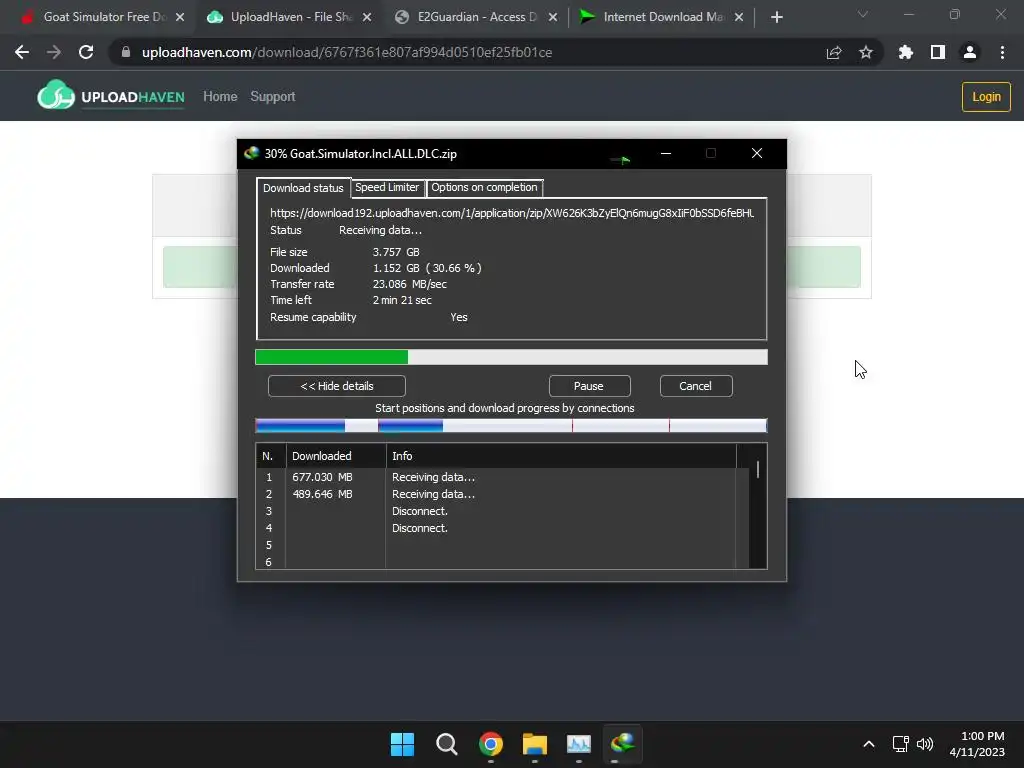Screen dimensions: 1024x768
Task: Show hidden system tray icons
Action: (x=869, y=744)
